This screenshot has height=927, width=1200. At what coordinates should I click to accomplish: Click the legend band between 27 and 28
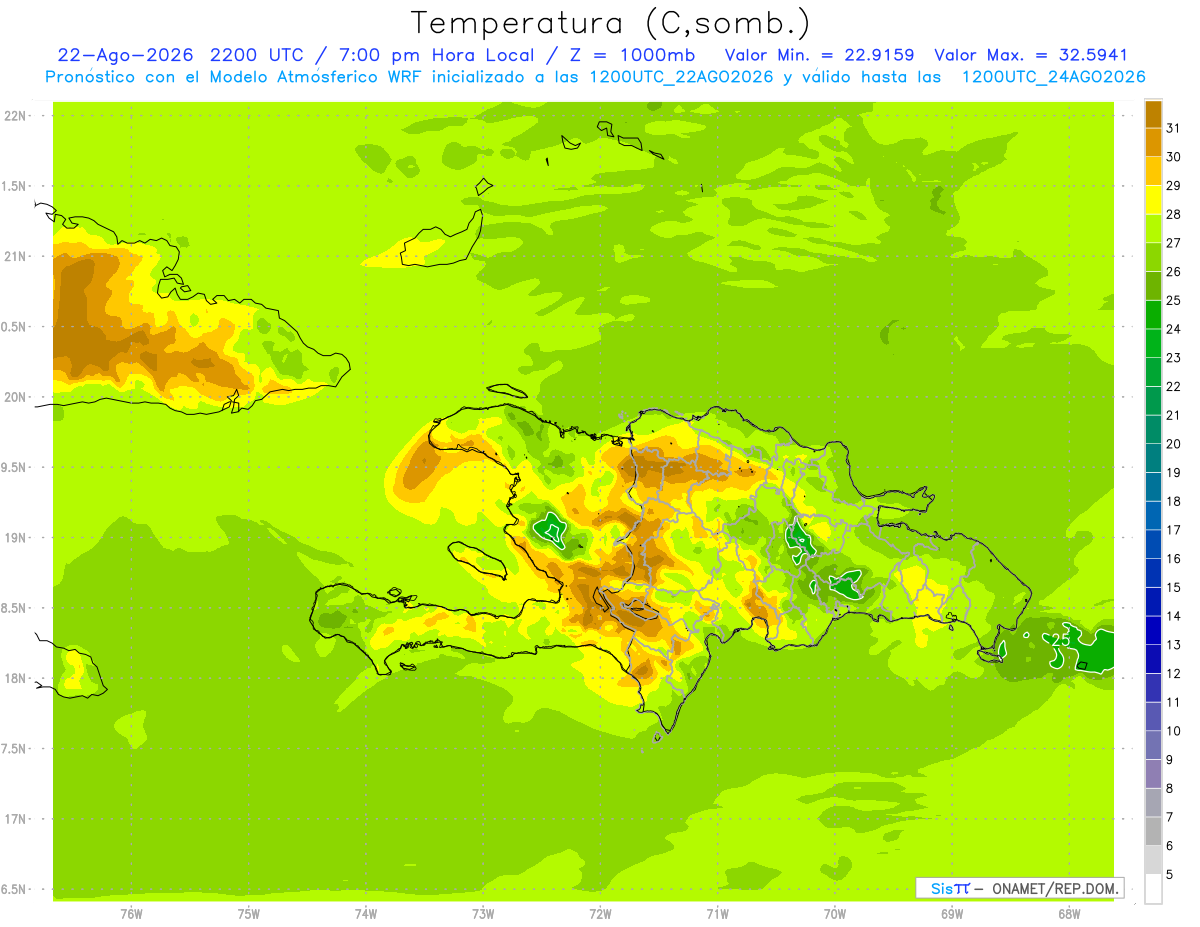pyautogui.click(x=1153, y=228)
